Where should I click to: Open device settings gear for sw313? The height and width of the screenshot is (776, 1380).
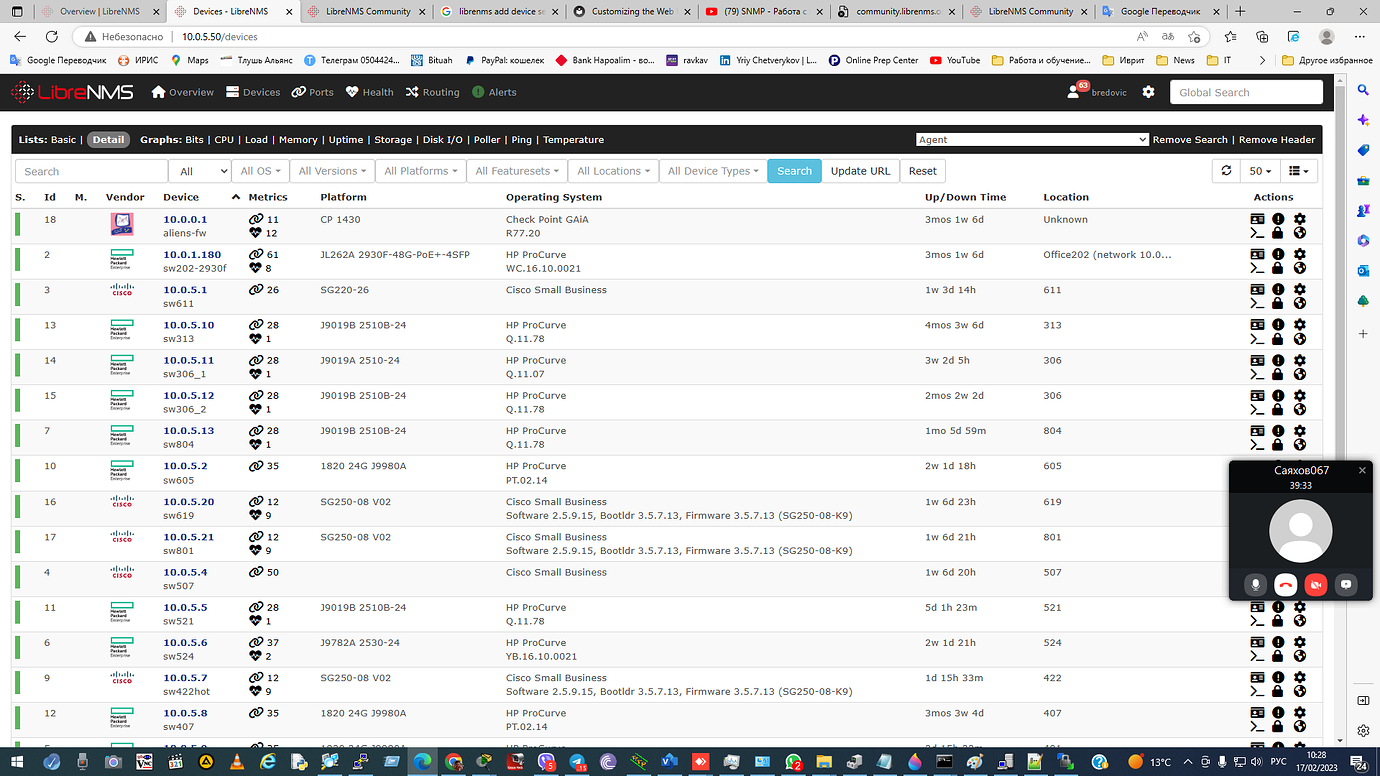click(1299, 323)
